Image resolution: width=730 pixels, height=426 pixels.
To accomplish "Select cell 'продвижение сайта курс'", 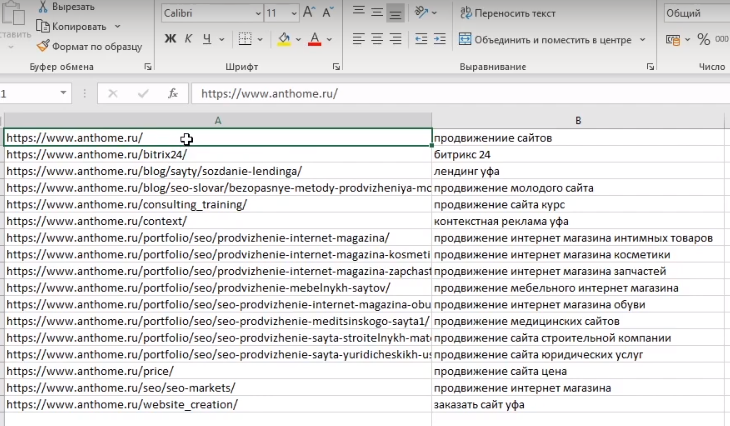I will [x=578, y=204].
